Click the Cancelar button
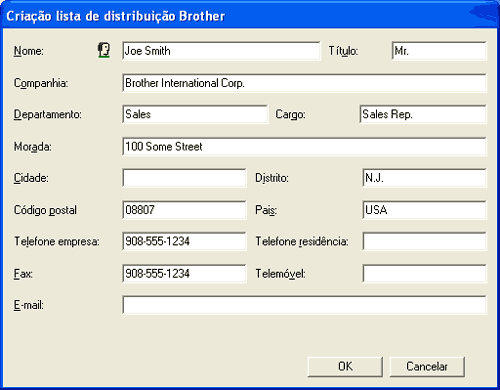 point(427,367)
